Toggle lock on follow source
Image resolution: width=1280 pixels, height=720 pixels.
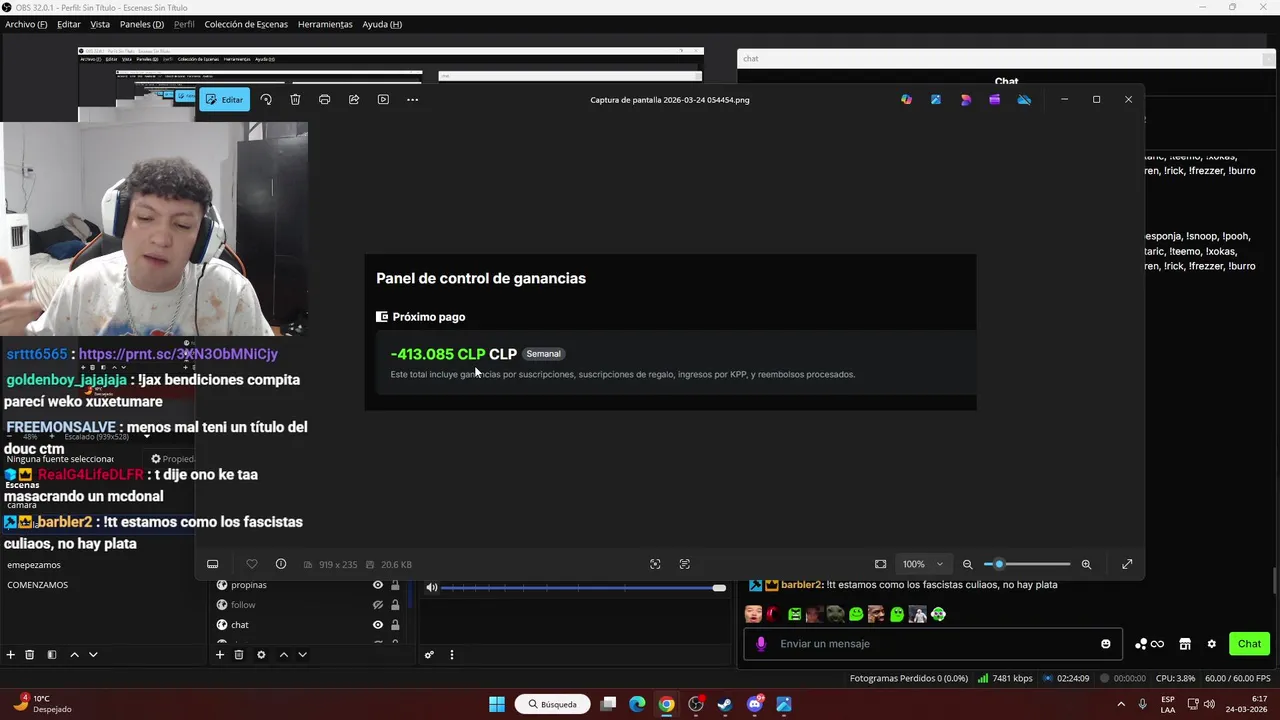[395, 605]
